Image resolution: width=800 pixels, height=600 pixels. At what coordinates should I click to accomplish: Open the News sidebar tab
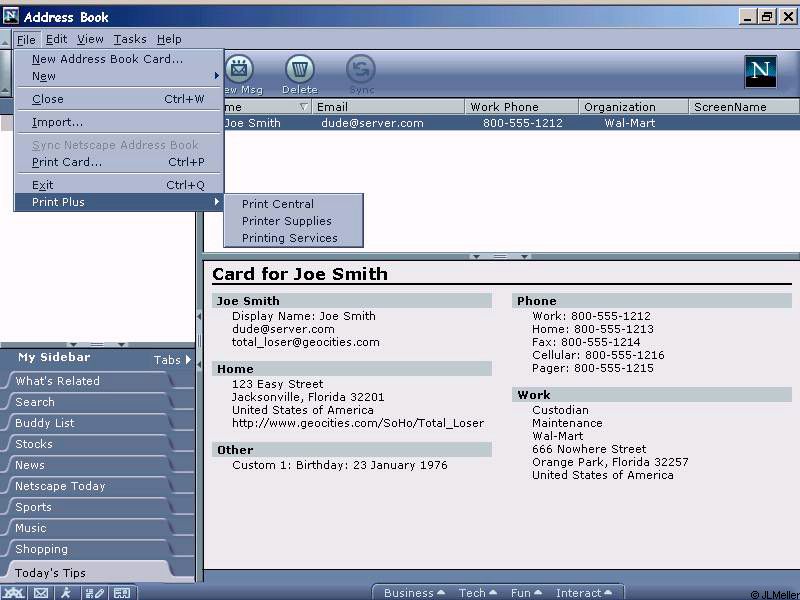[89, 465]
